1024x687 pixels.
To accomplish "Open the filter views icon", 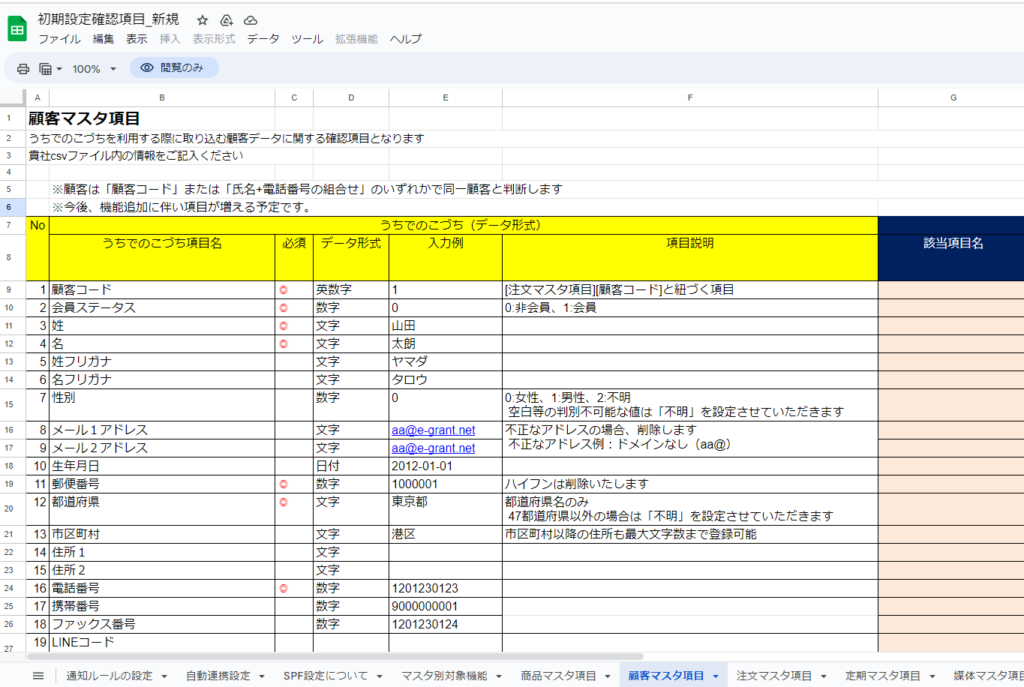I will tap(49, 69).
